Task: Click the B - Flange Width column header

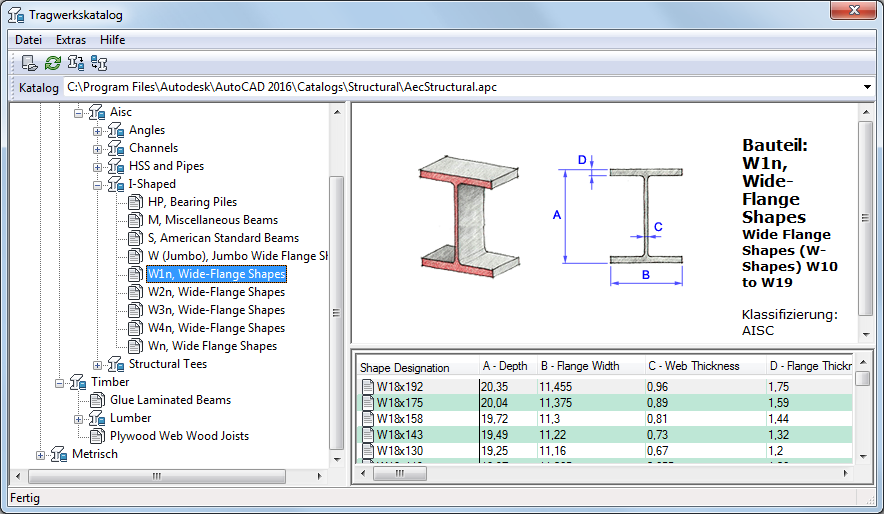Action: point(590,367)
